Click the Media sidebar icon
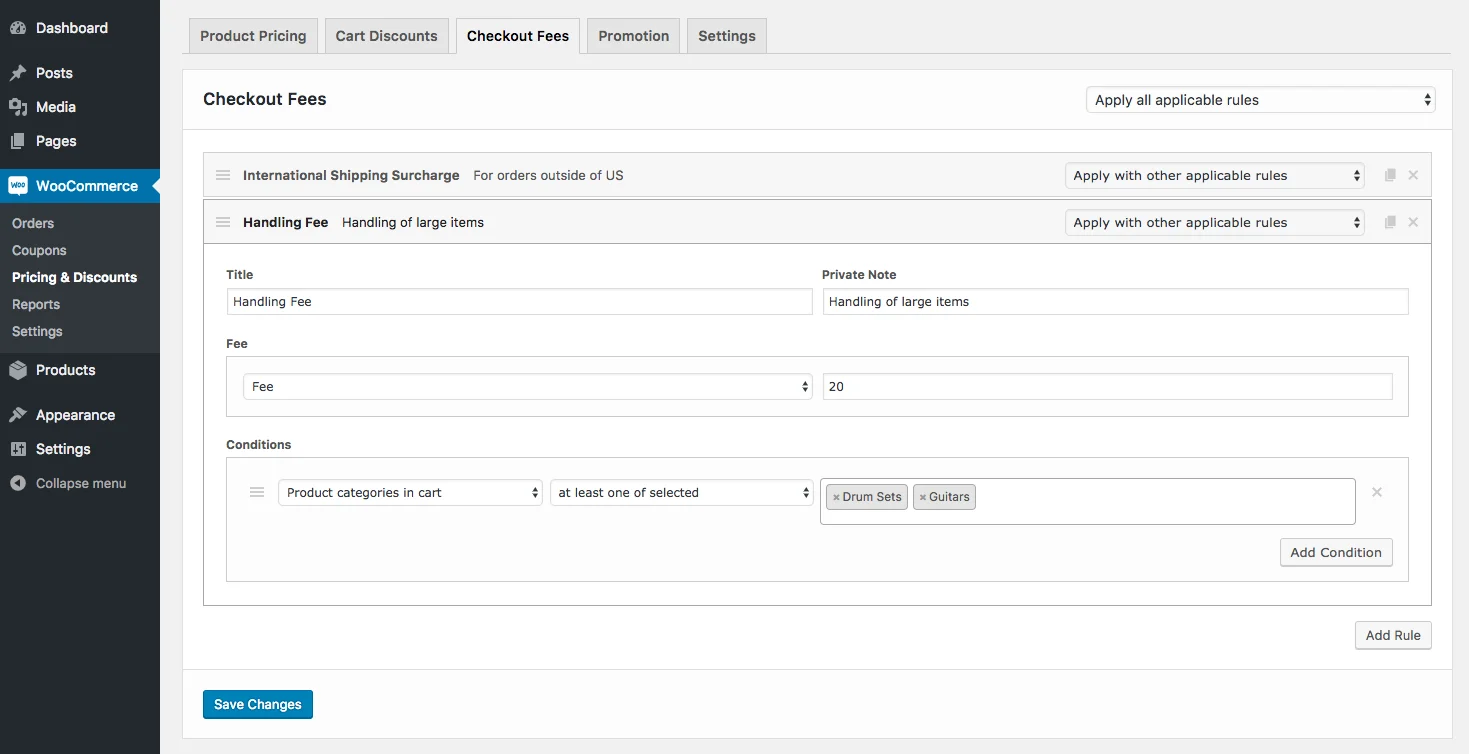 pyautogui.click(x=19, y=106)
